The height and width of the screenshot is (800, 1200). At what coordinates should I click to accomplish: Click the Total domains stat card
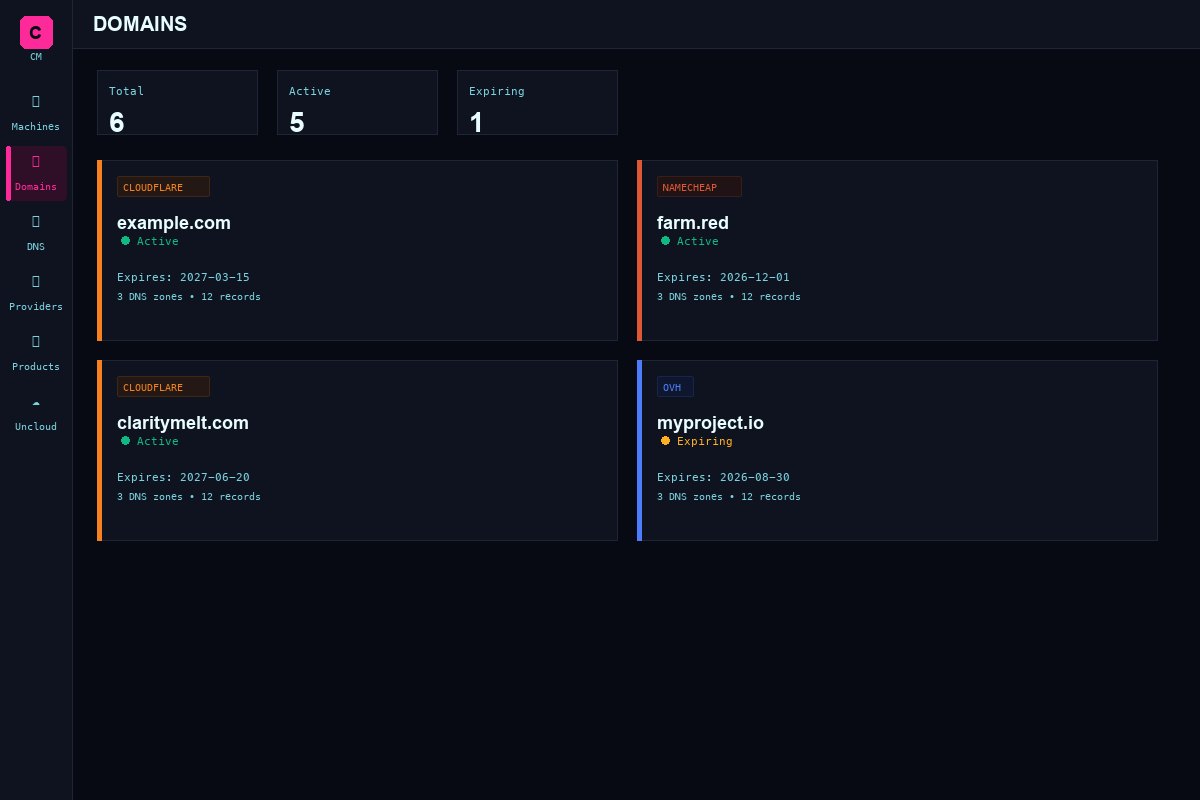point(177,102)
